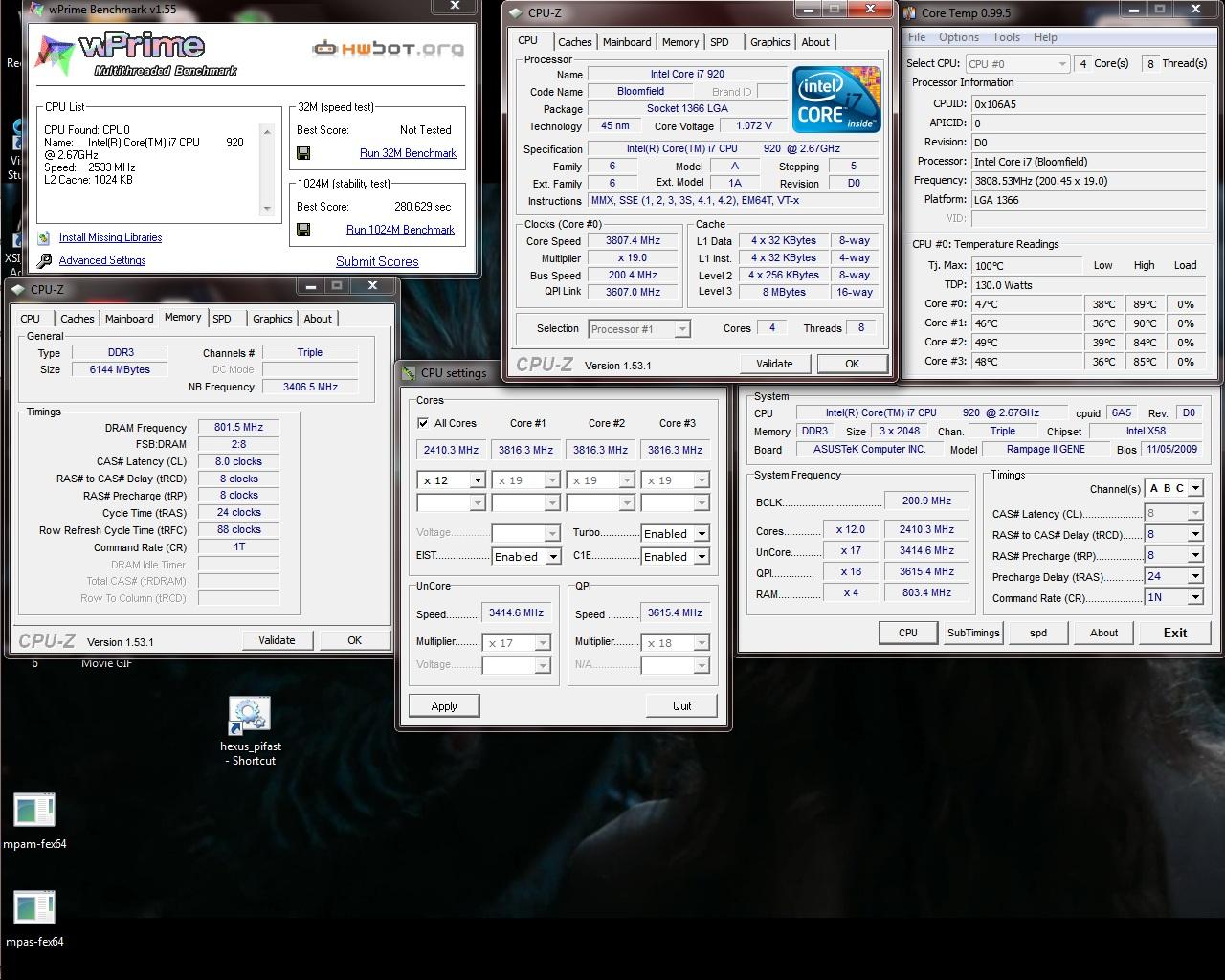Click the Install Missing Libraries link
The image size is (1225, 980).
pyautogui.click(x=110, y=237)
